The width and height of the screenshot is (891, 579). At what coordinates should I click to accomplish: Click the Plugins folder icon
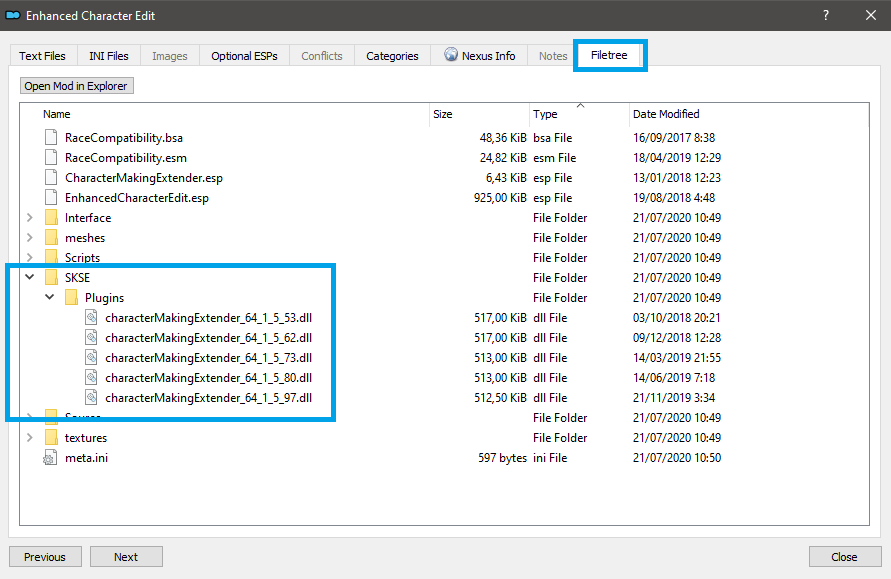[x=71, y=297]
